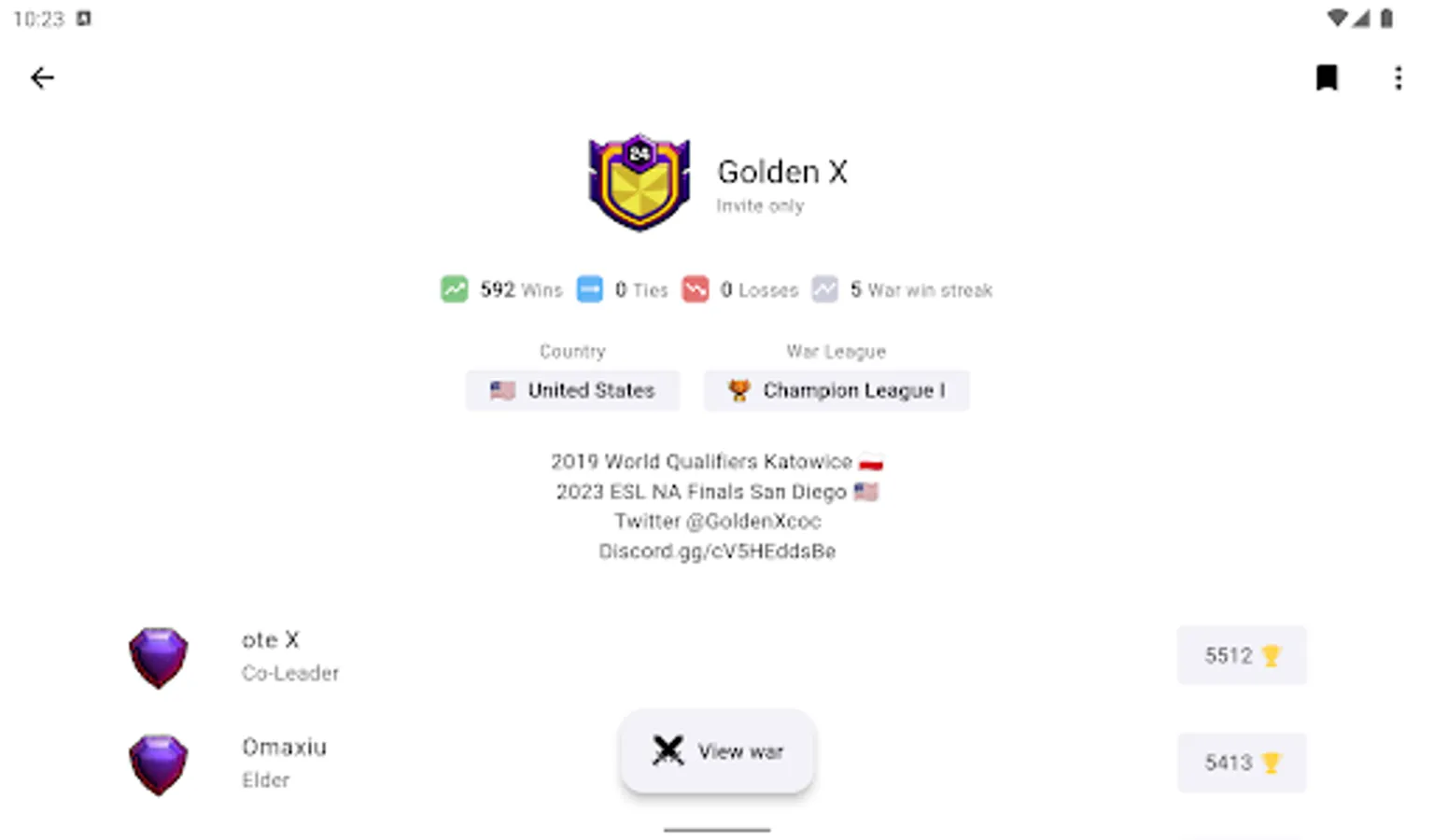1434x840 pixels.
Task: Click the Champion League trophy icon
Action: point(738,390)
